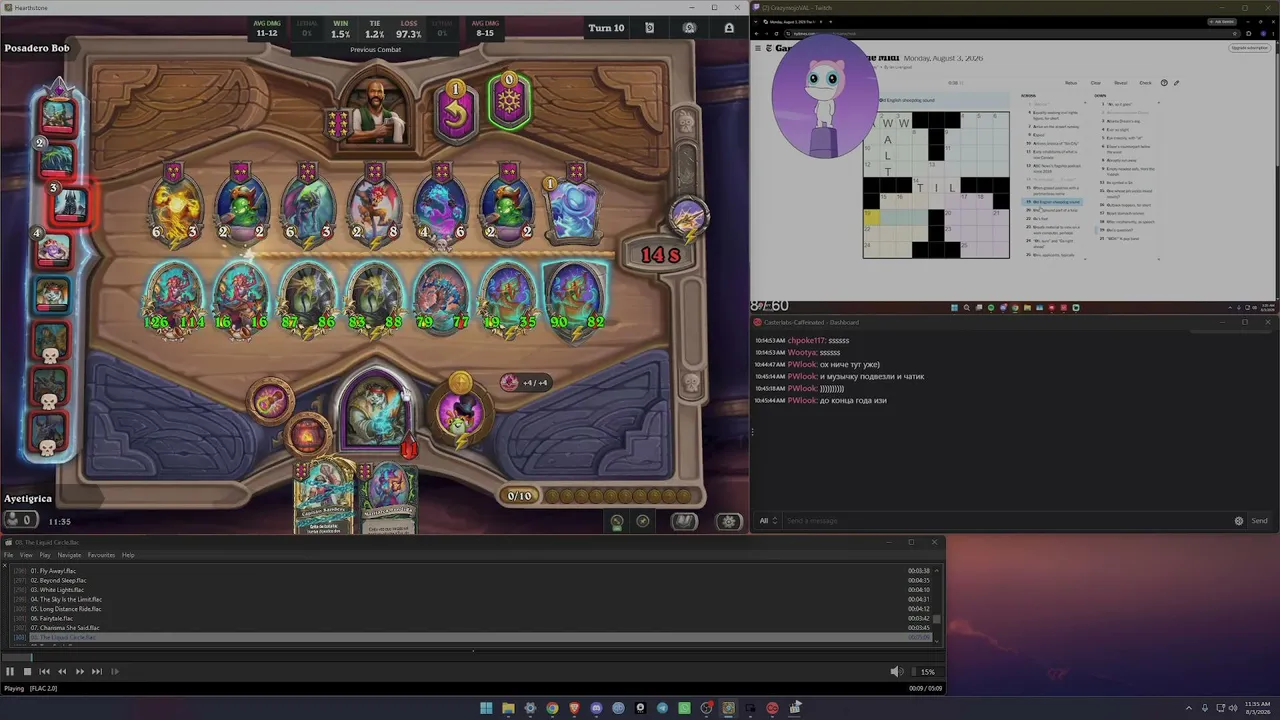Click the hero power button next to hero
Viewport: 1280px width, 720px height.
click(459, 409)
